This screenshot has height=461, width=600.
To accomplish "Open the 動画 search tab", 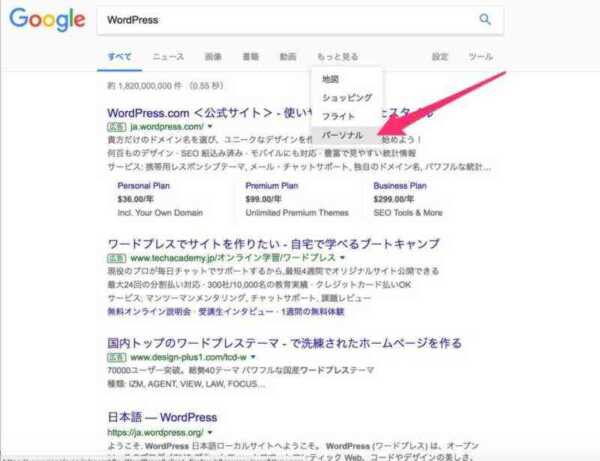I will (x=288, y=57).
